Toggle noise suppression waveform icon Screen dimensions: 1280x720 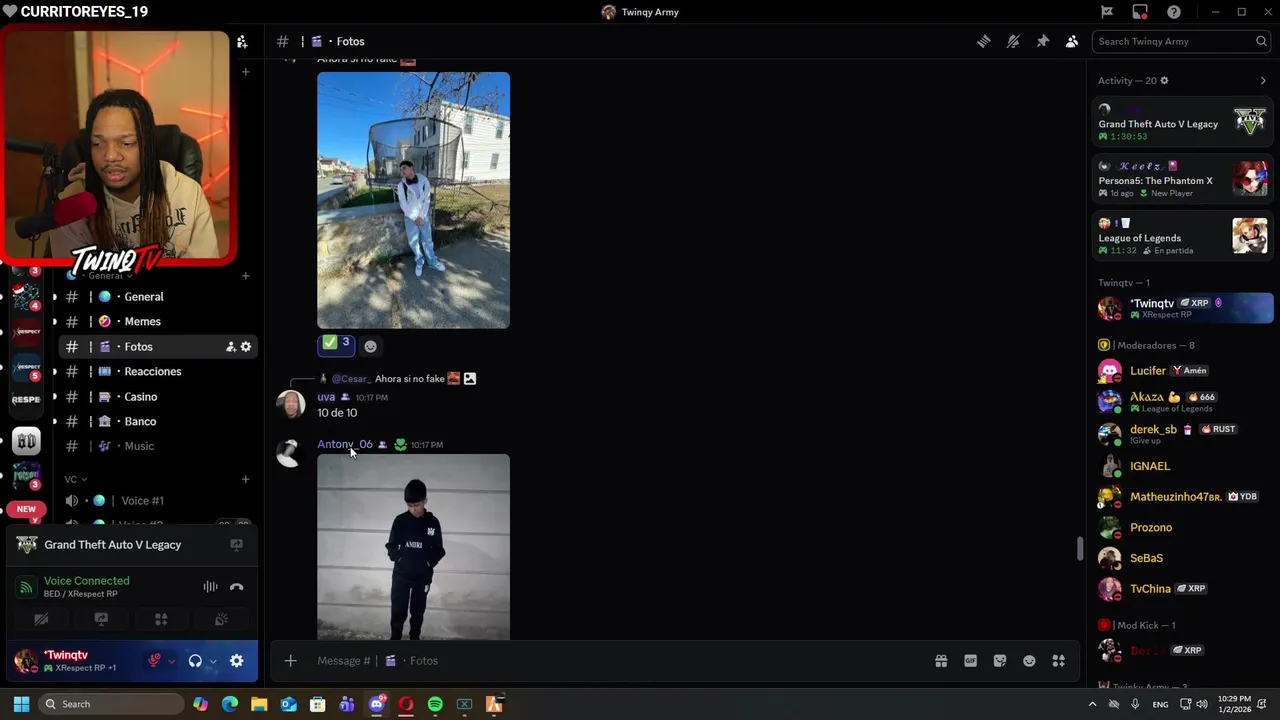pyautogui.click(x=210, y=587)
